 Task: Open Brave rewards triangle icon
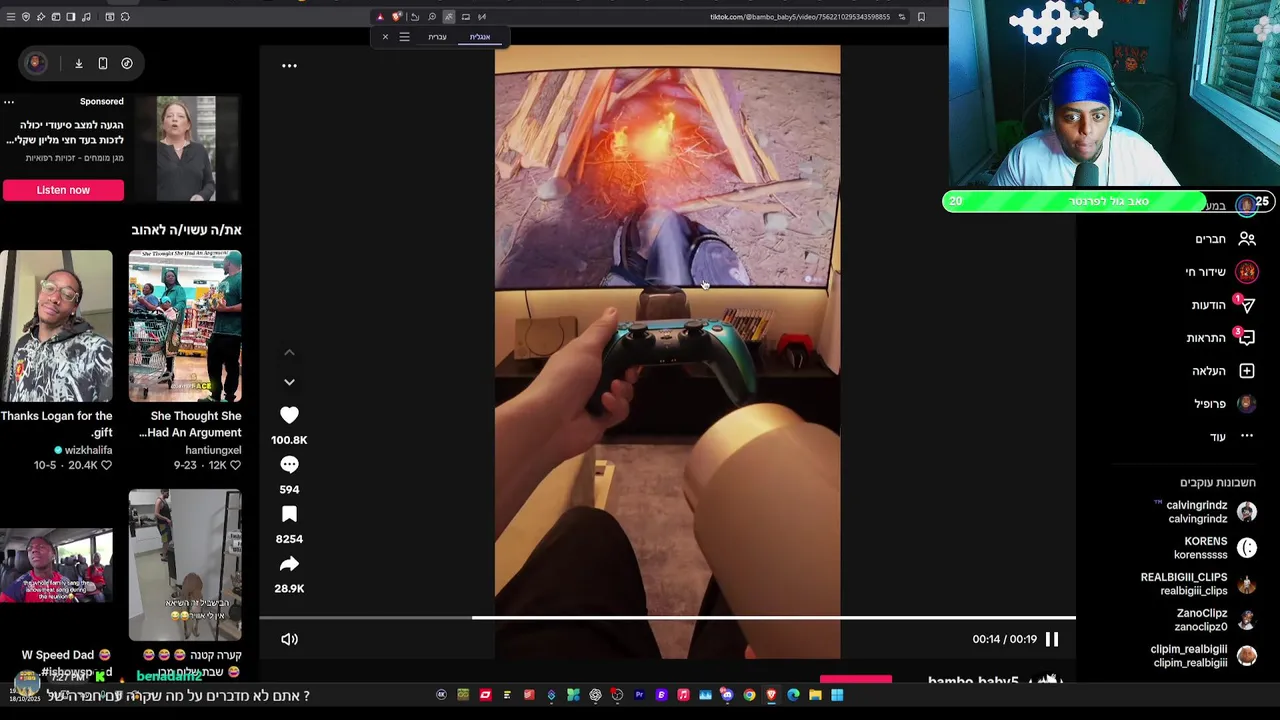point(380,17)
